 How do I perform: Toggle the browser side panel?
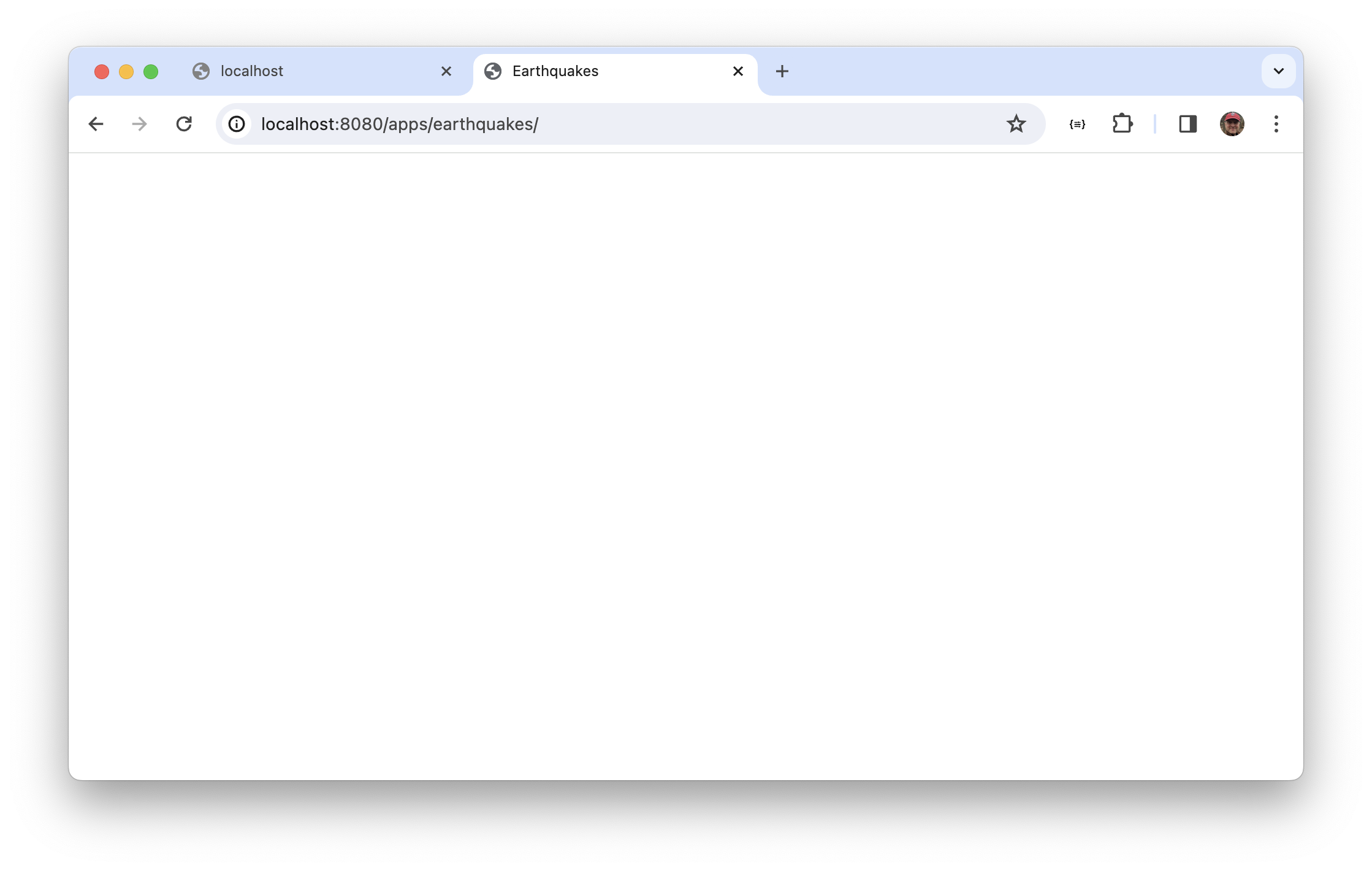1187,124
